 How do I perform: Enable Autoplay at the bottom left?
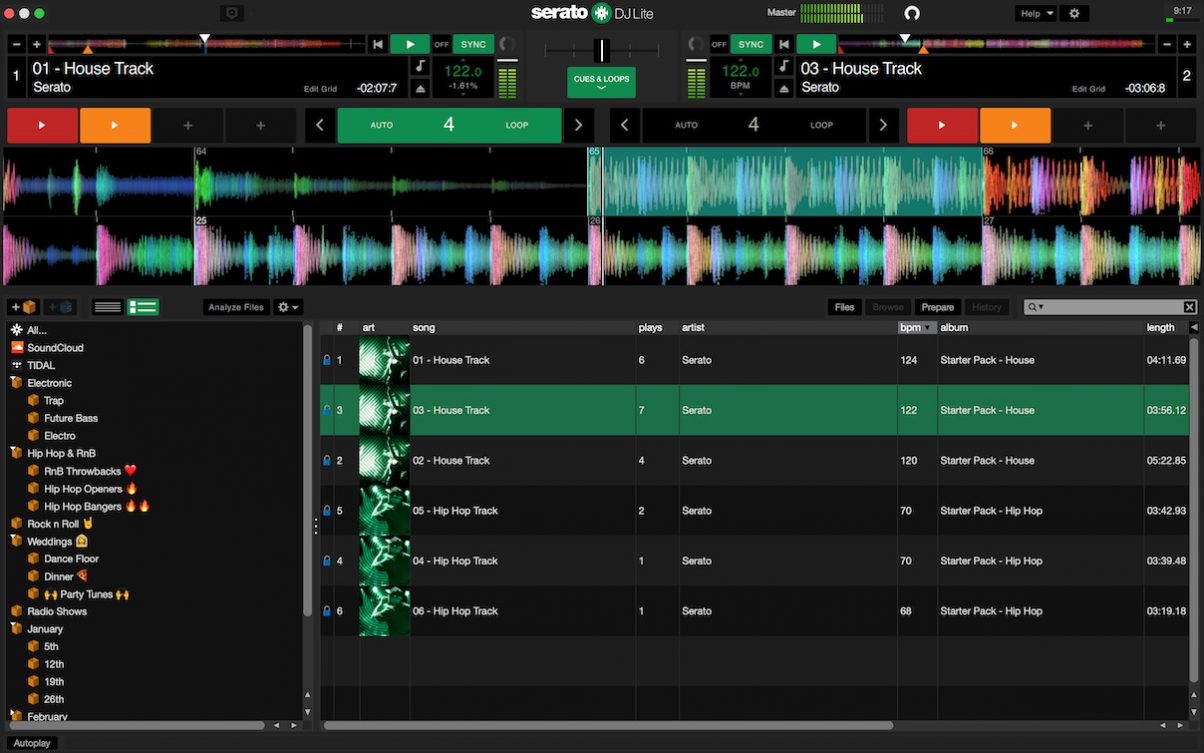[x=32, y=743]
